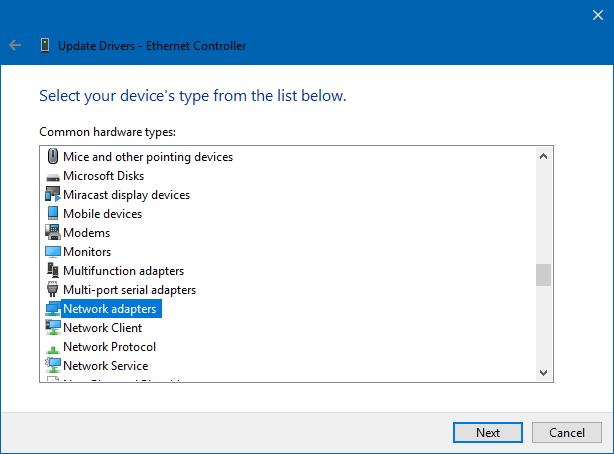Click the Multi-port serial adapters icon
614x454 pixels.
53,290
